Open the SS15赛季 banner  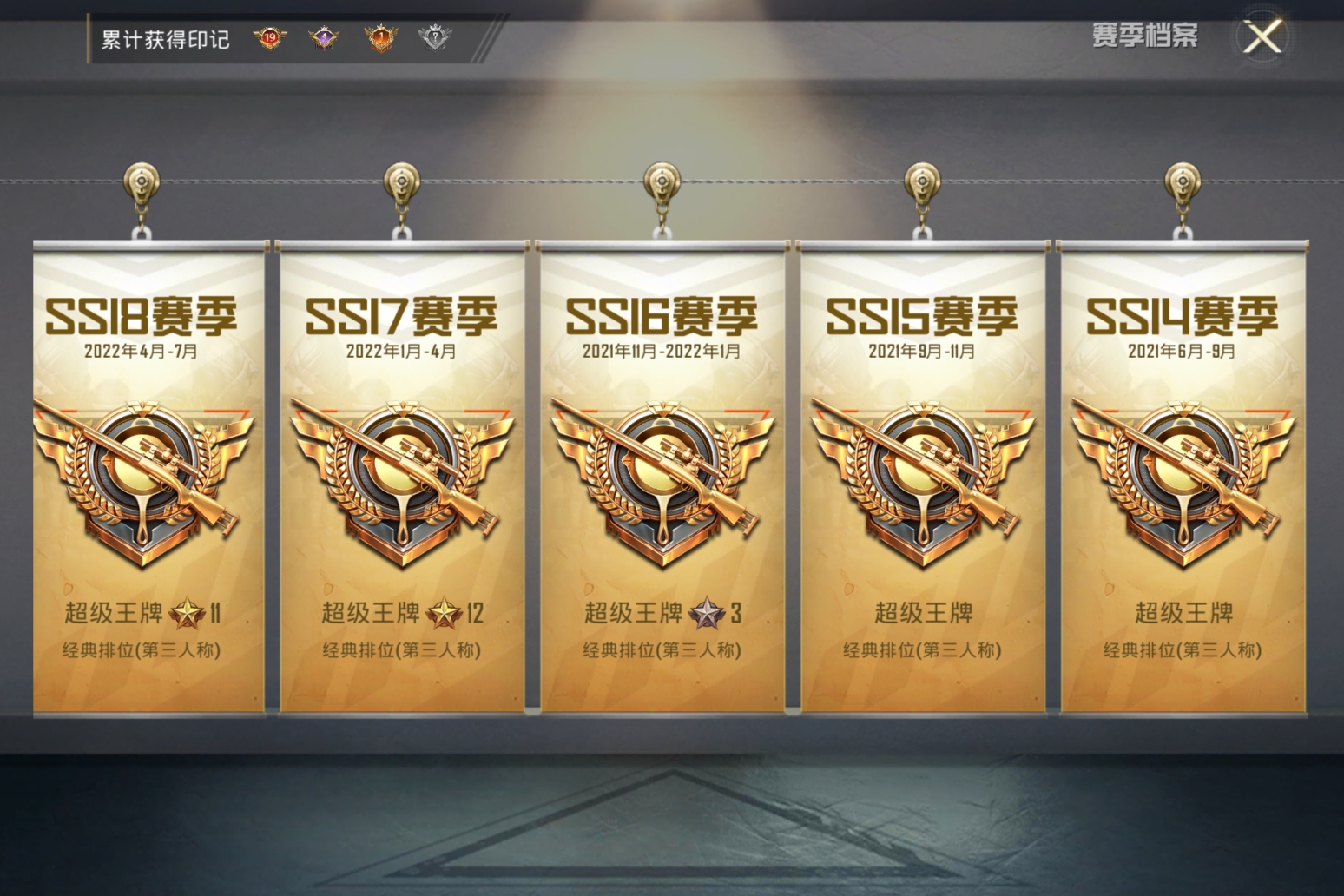coord(922,478)
